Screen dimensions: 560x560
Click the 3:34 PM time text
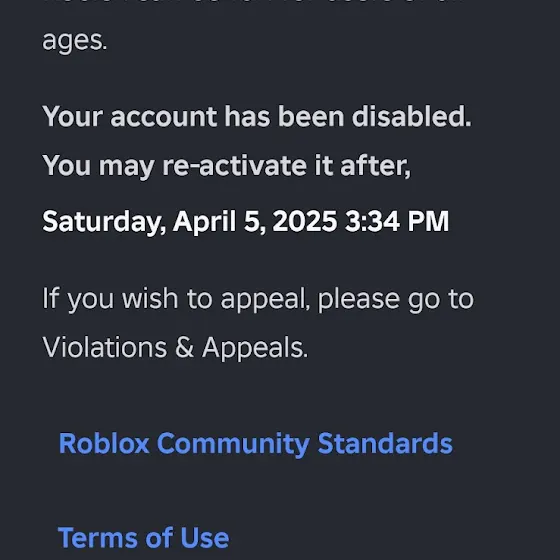(397, 221)
